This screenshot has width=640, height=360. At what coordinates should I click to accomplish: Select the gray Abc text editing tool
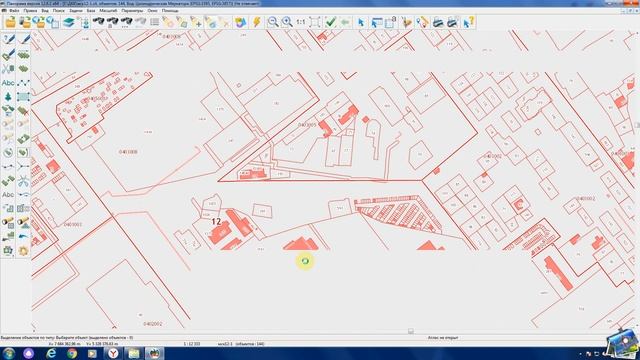8,195
